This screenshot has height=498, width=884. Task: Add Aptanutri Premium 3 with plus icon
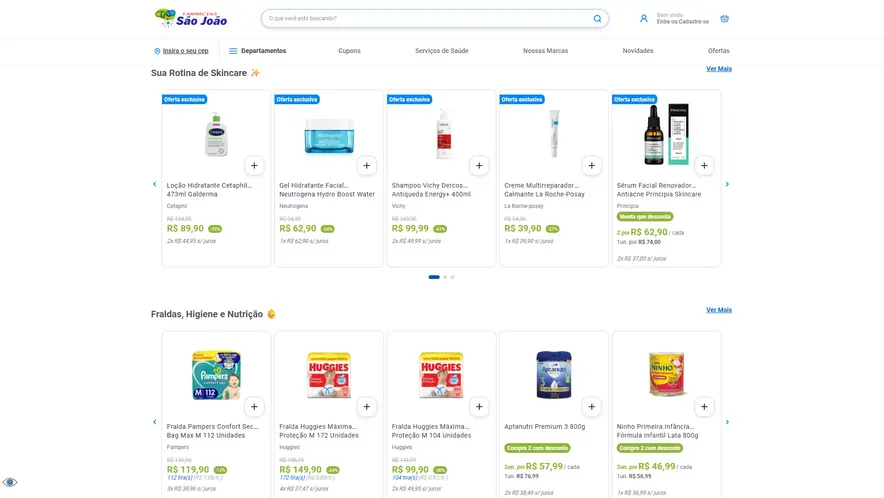591,407
